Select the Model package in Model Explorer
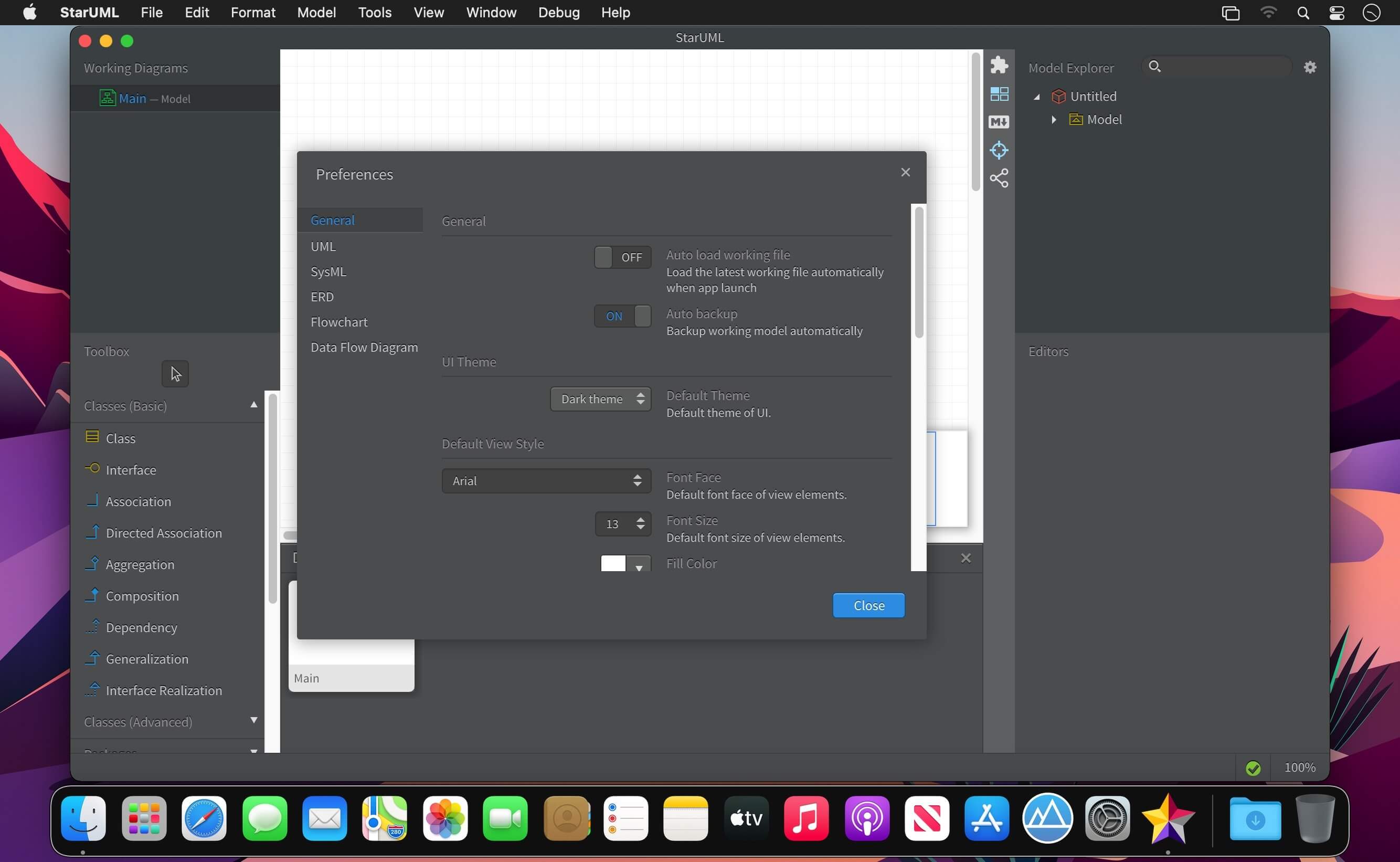 1096,119
